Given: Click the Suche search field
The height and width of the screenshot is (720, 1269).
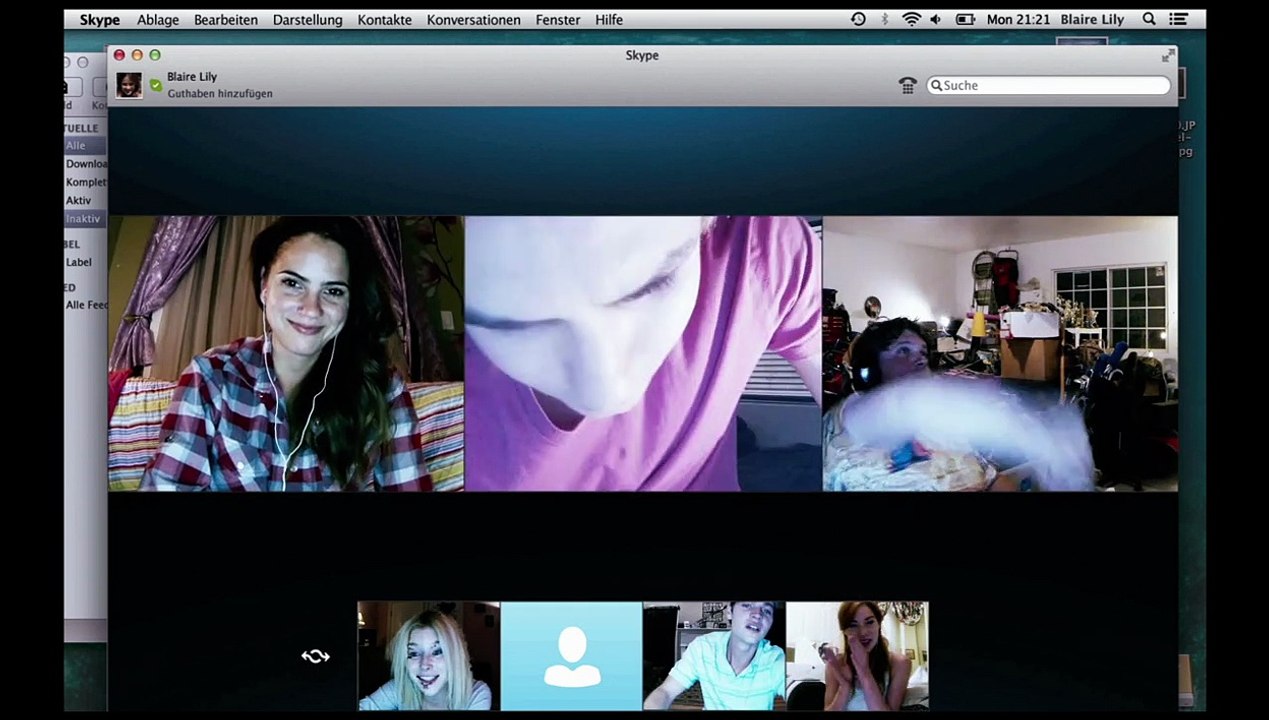Looking at the screenshot, I should coord(1048,85).
